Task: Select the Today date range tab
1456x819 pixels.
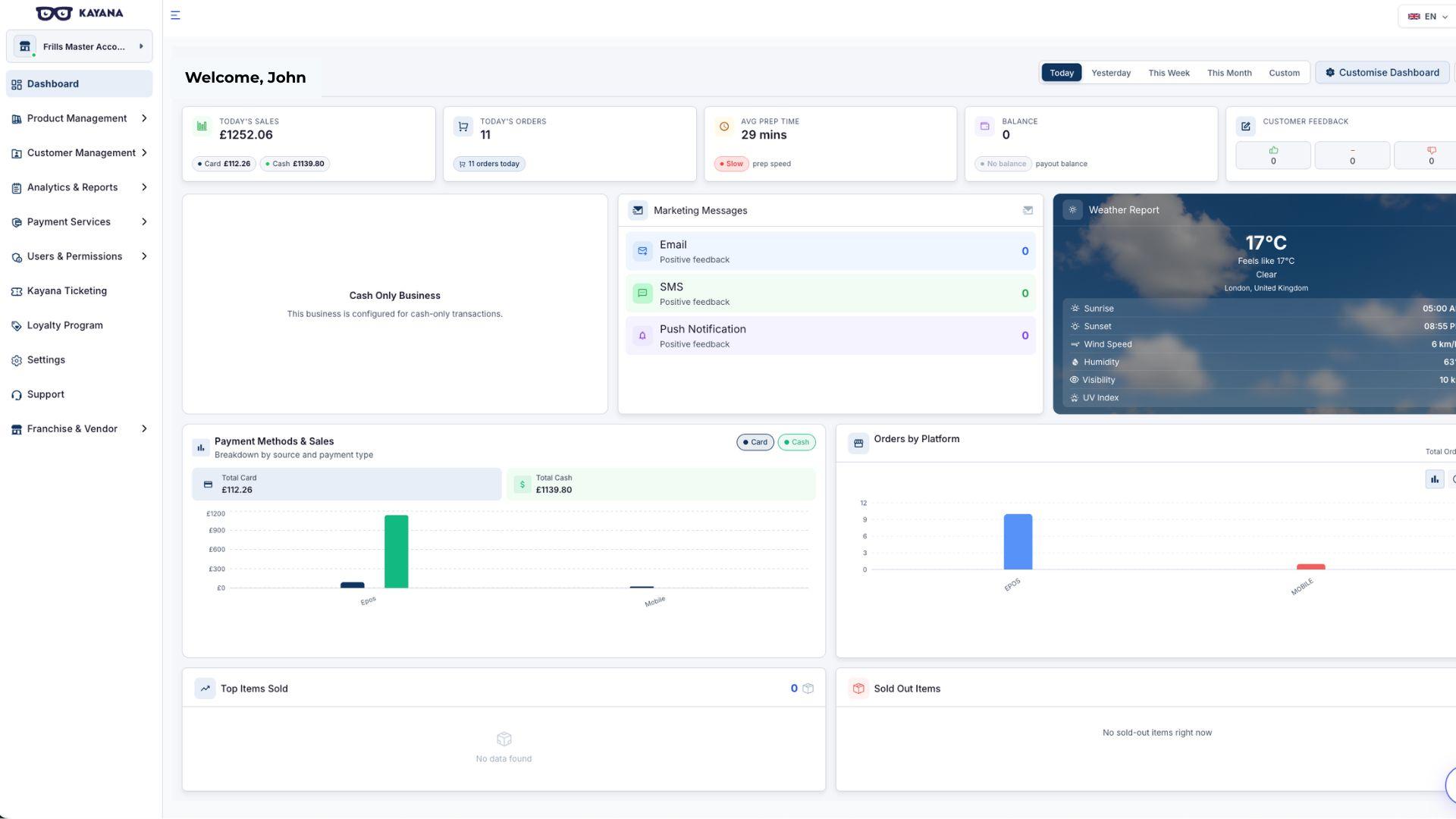Action: pos(1062,73)
